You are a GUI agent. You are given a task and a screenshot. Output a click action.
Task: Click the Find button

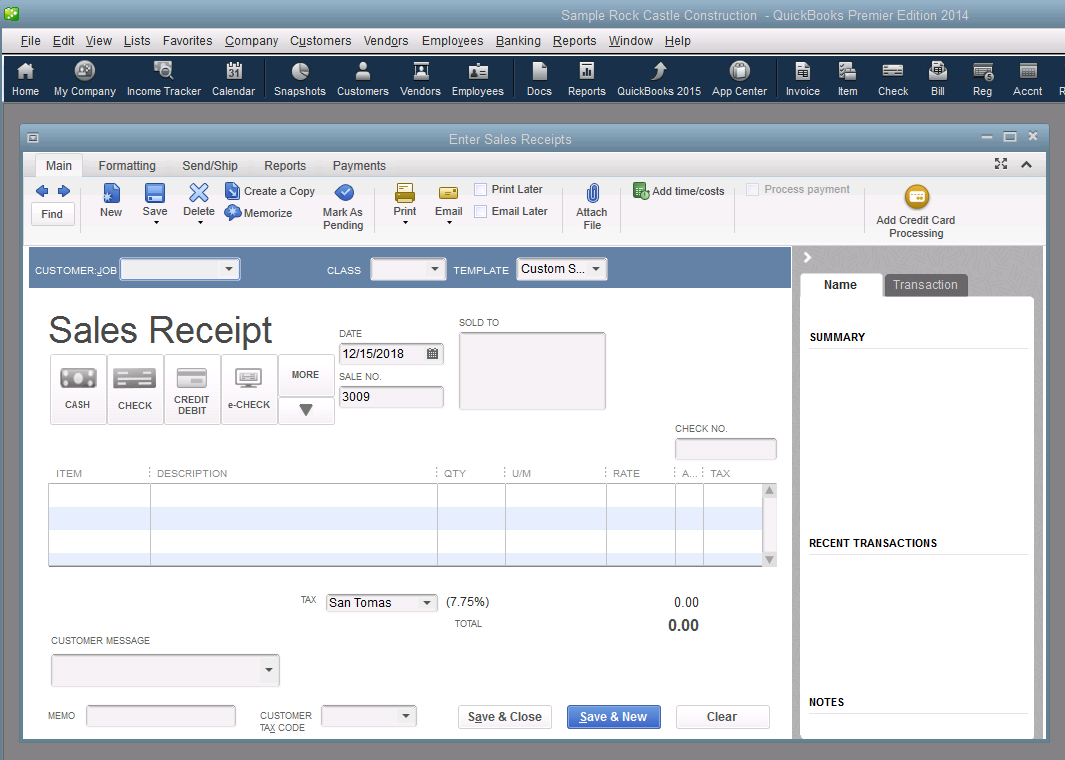(x=52, y=214)
